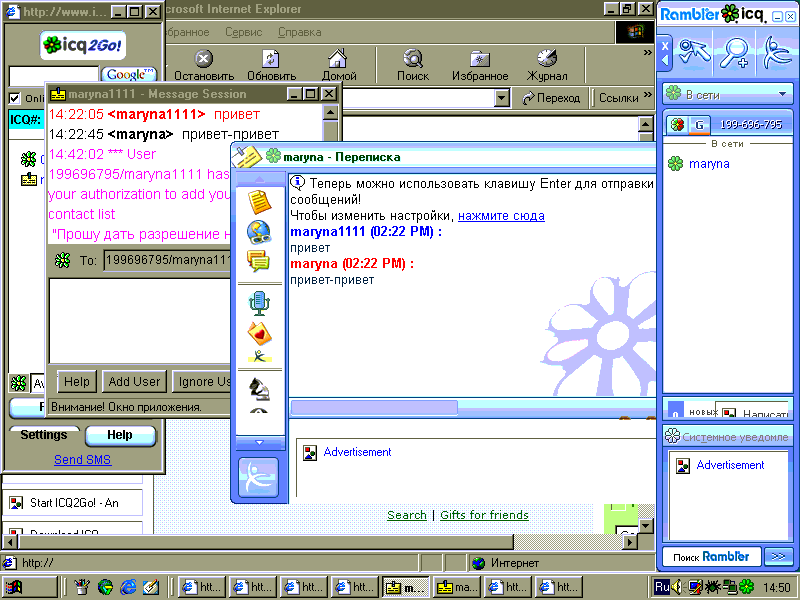Click Advertisement link in Переписка window
The image size is (800, 600).
pyautogui.click(x=357, y=452)
